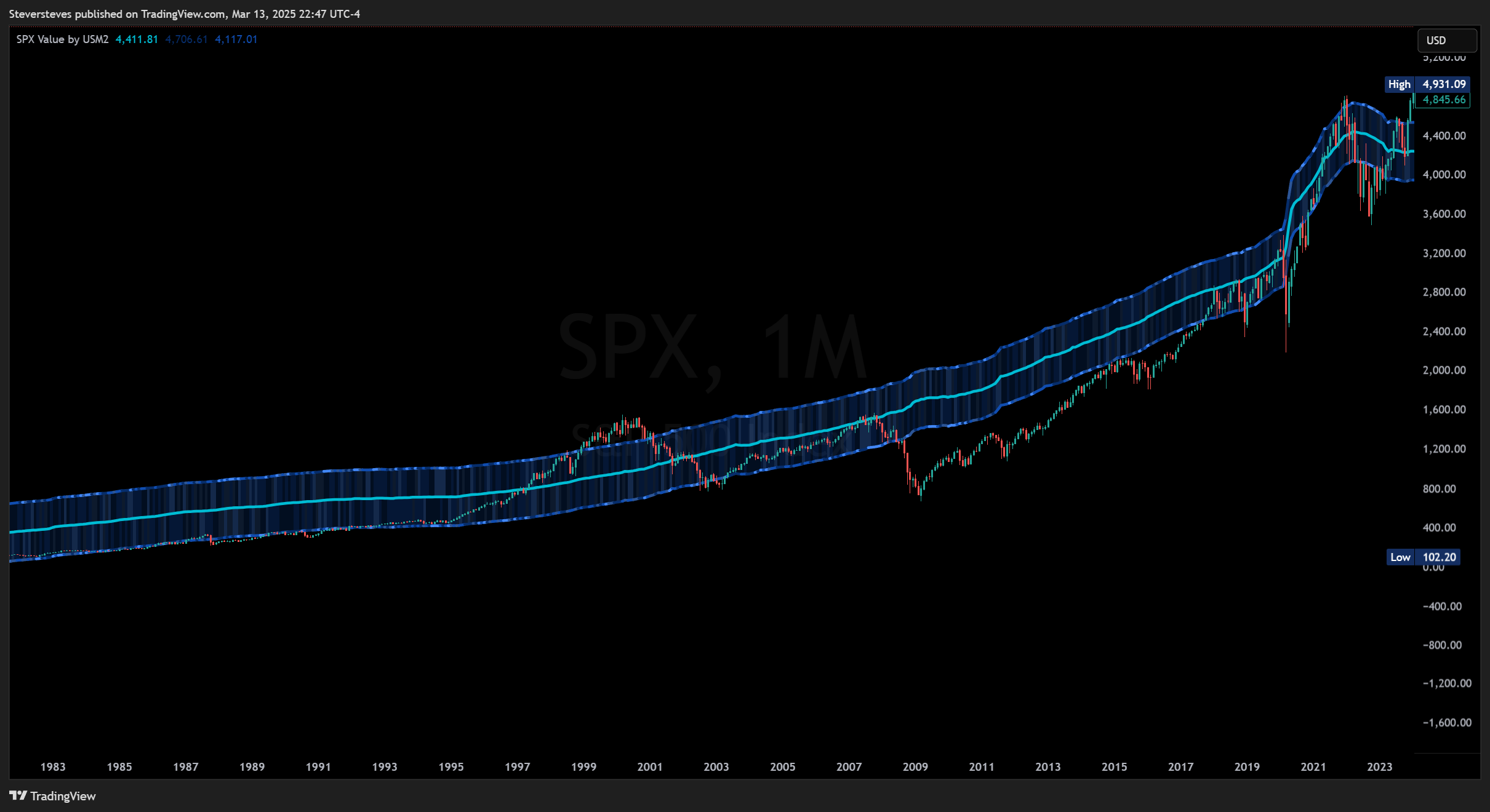Click the 1993 label on the time axis
Viewport: 1490px width, 812px height.
point(385,767)
